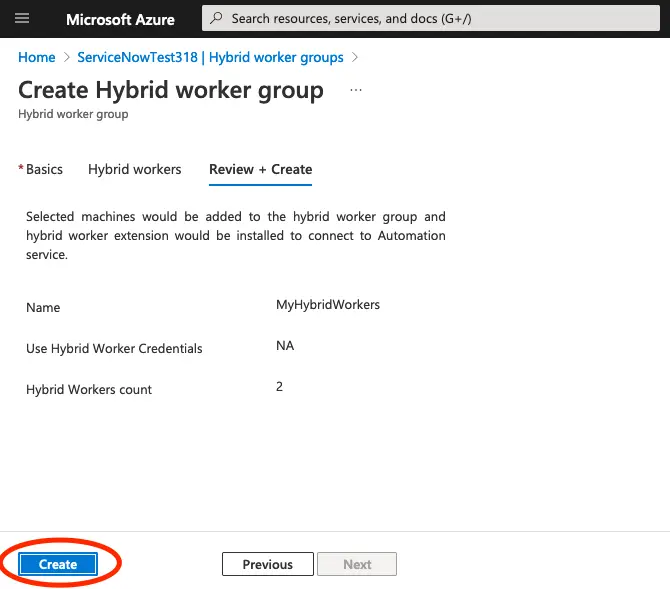The width and height of the screenshot is (670, 589).
Task: Open the hamburger portal menu
Action: [x=22, y=18]
